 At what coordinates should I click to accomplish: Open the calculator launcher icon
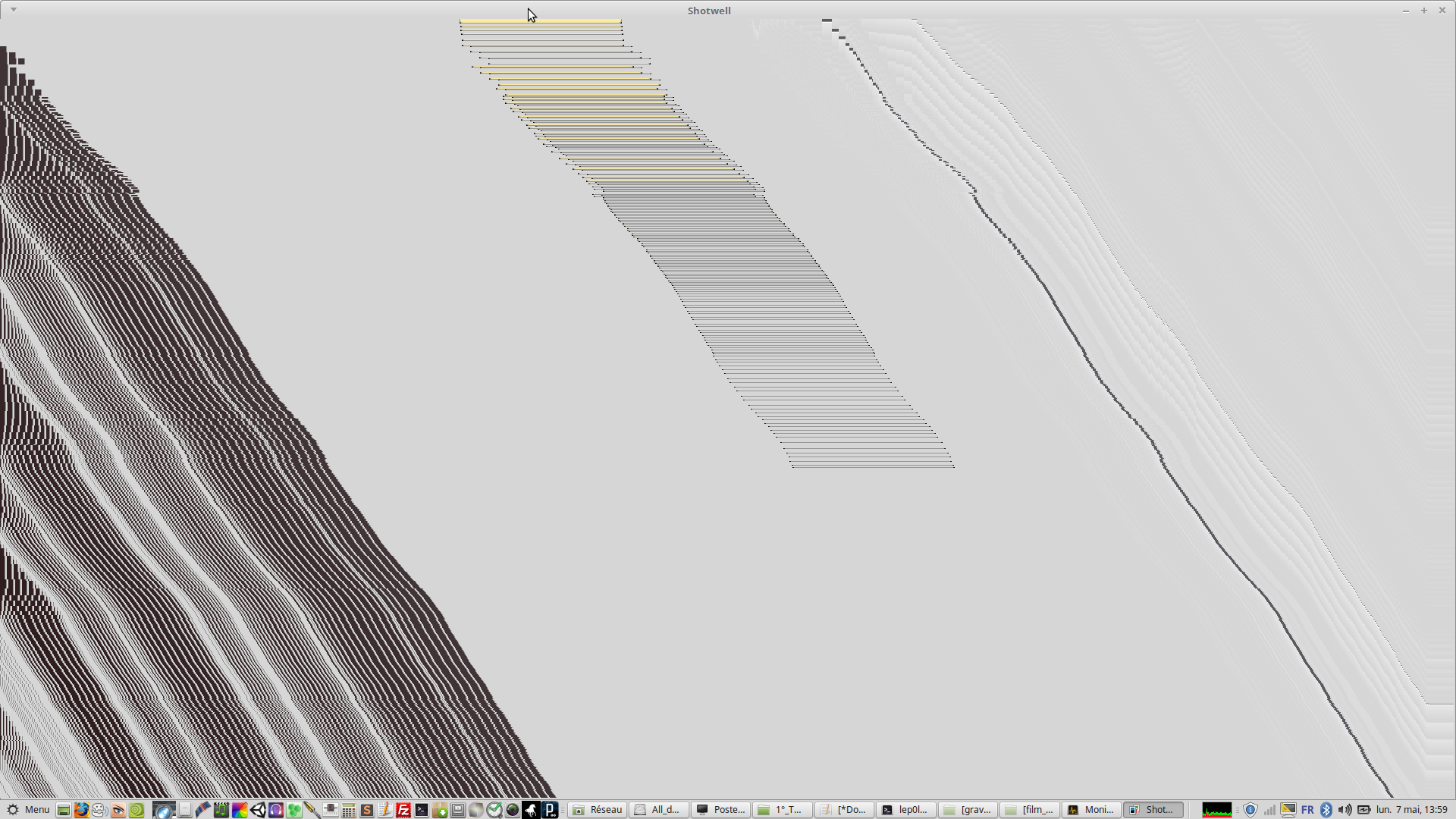tap(349, 810)
